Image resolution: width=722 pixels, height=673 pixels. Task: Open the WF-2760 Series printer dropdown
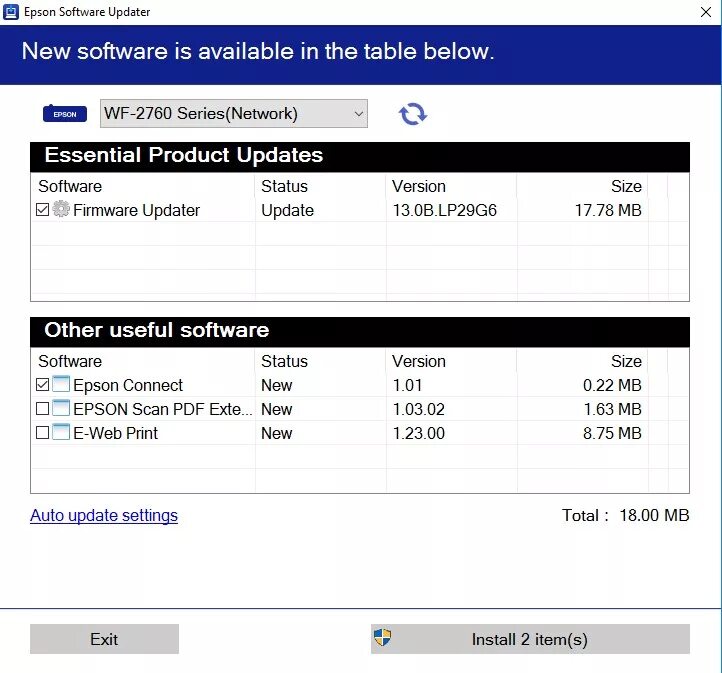point(234,113)
